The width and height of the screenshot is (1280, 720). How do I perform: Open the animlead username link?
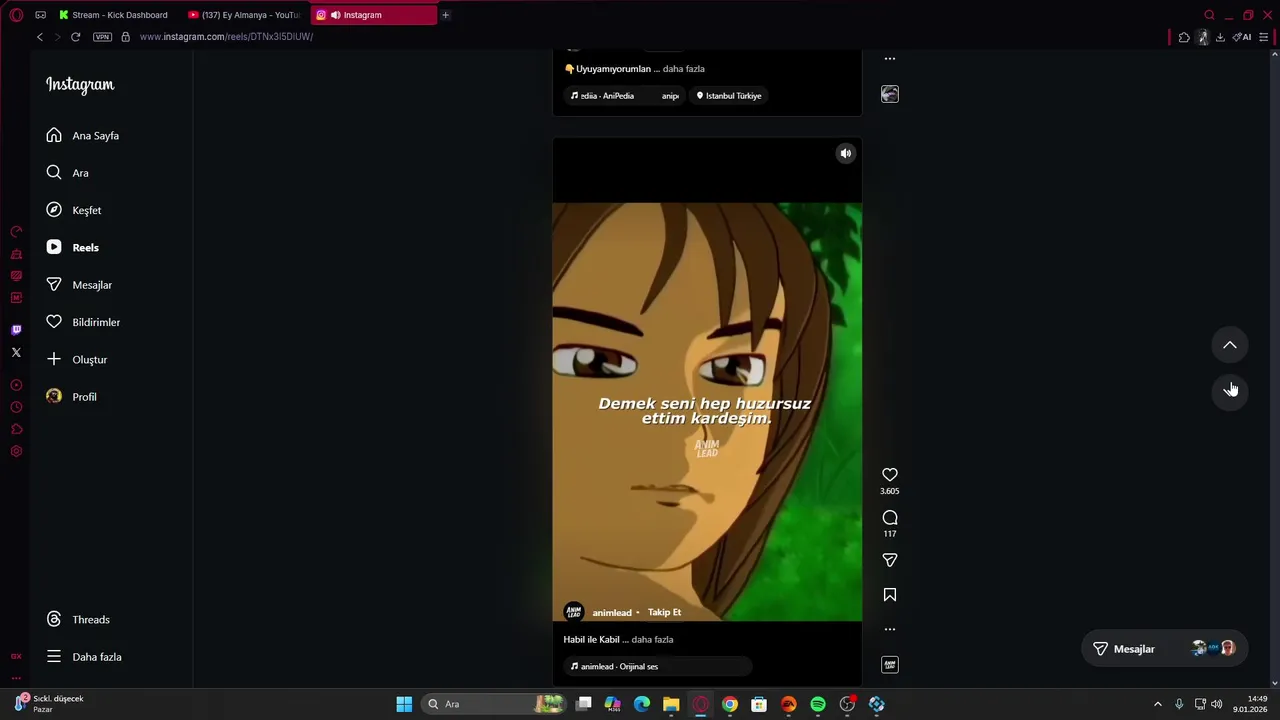[x=612, y=613]
